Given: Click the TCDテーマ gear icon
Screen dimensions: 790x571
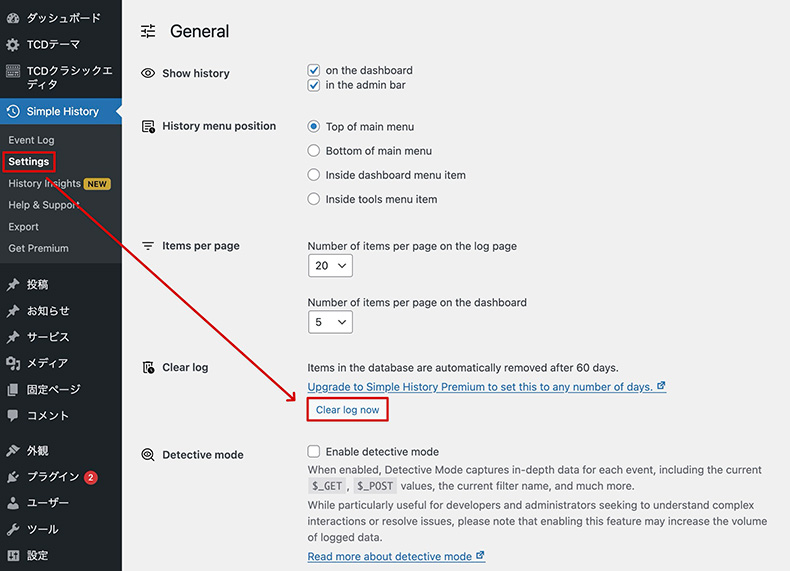Looking at the screenshot, I should click(13, 44).
